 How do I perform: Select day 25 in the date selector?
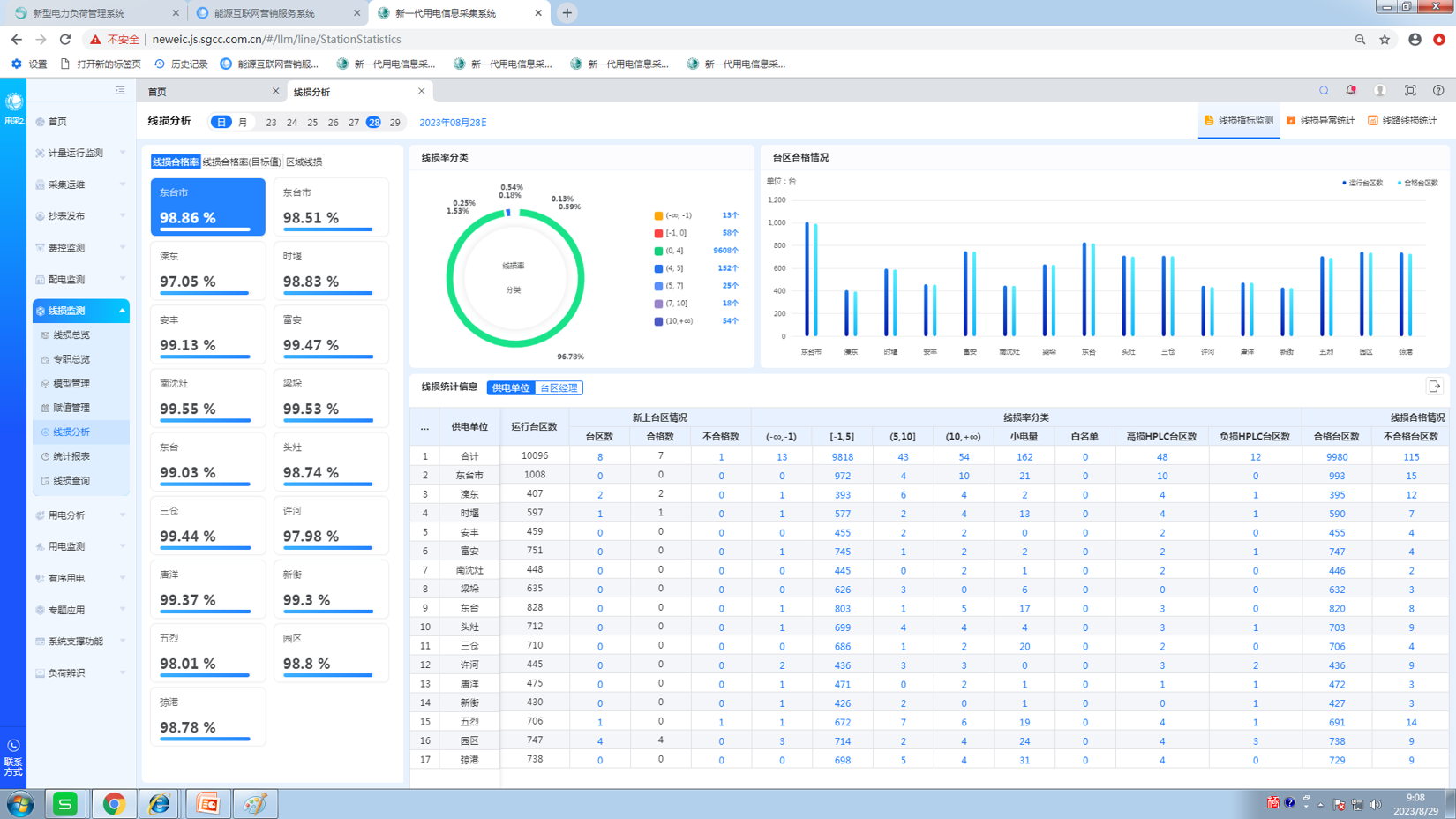(312, 123)
